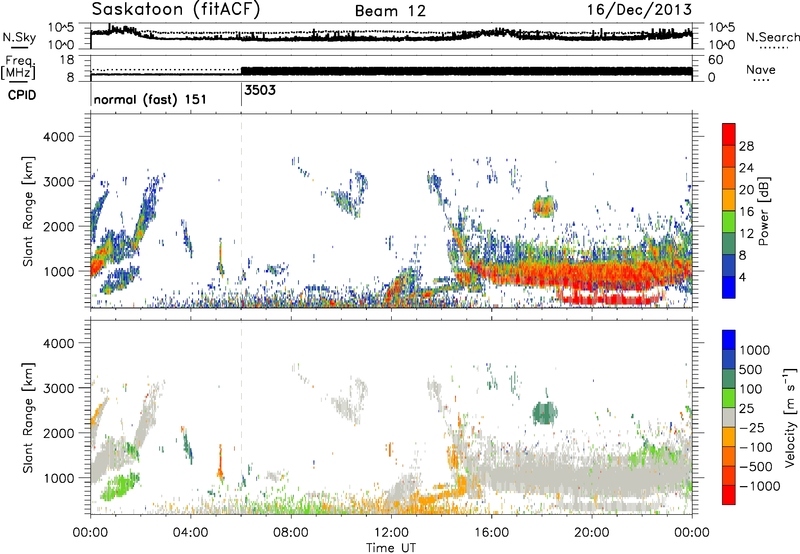This screenshot has width=800, height=554.
Task: Select the 'Beam 12' label
Action: [x=390, y=11]
